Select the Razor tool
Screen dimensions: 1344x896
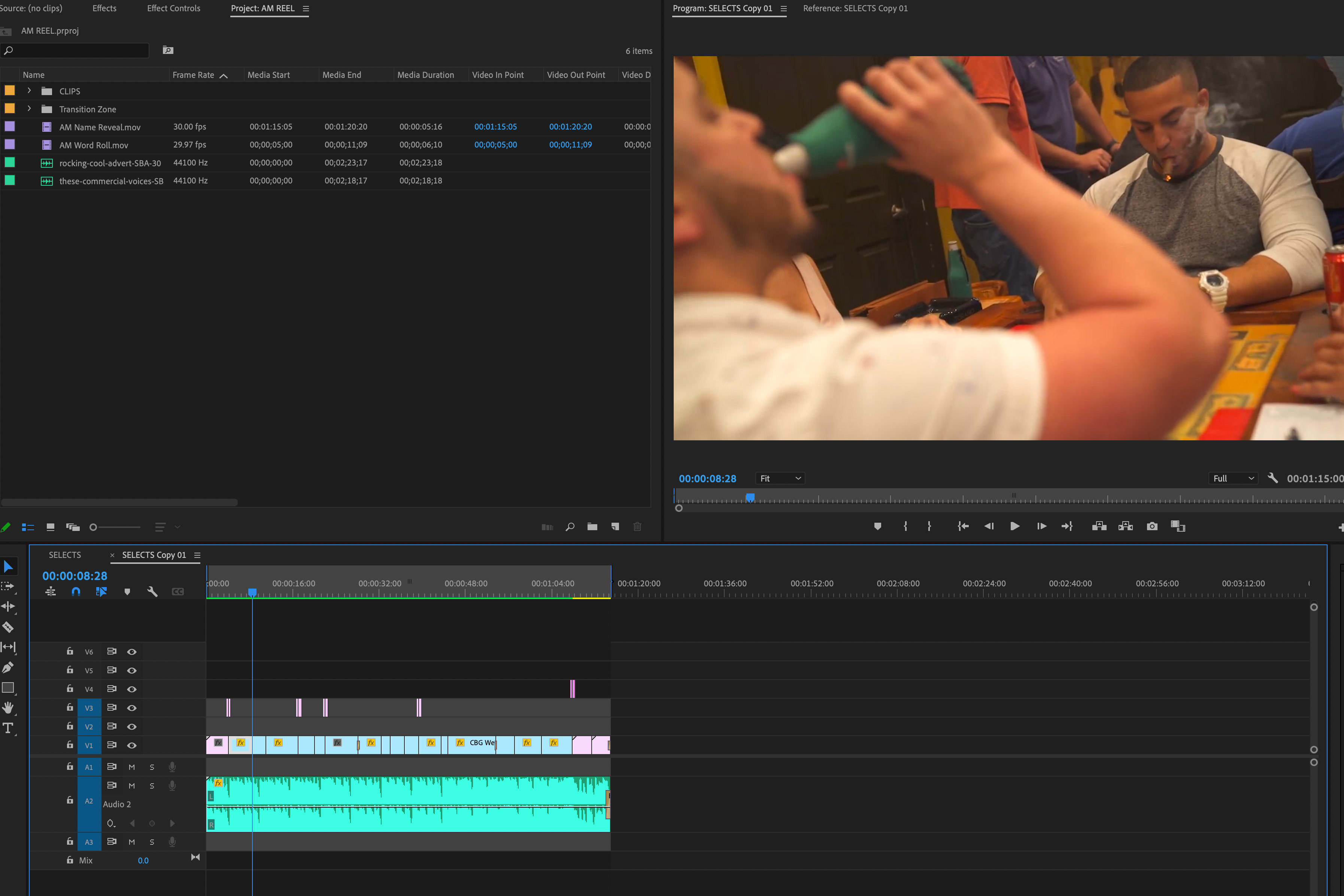click(8, 627)
